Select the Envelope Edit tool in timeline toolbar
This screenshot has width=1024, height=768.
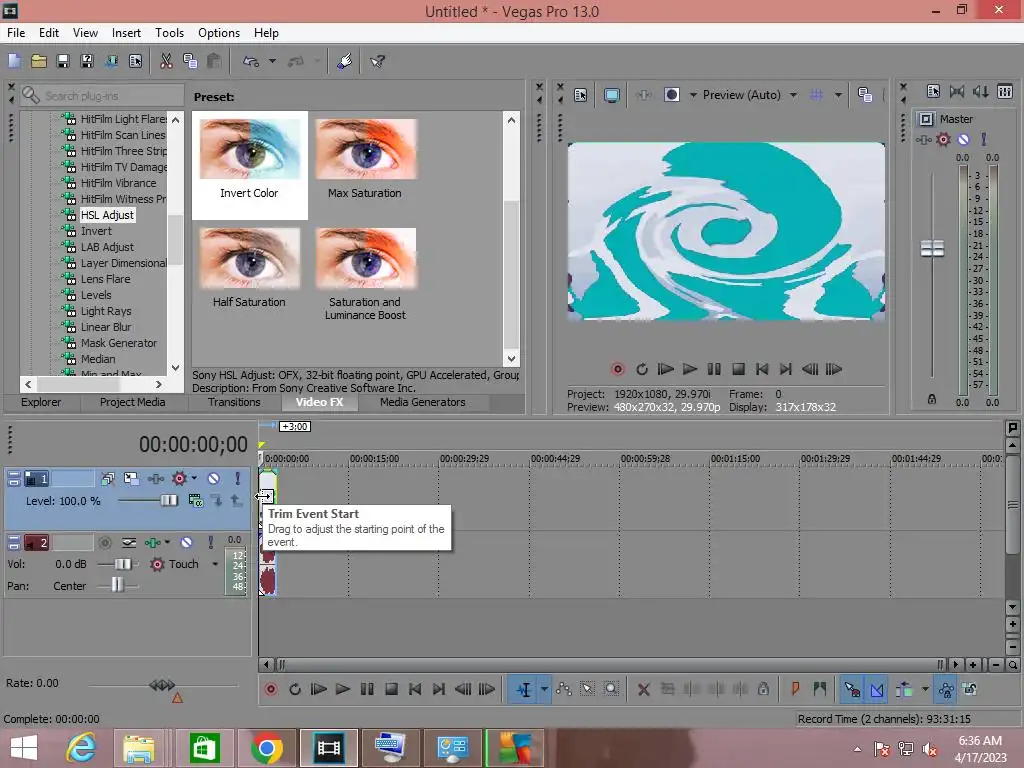click(x=564, y=689)
